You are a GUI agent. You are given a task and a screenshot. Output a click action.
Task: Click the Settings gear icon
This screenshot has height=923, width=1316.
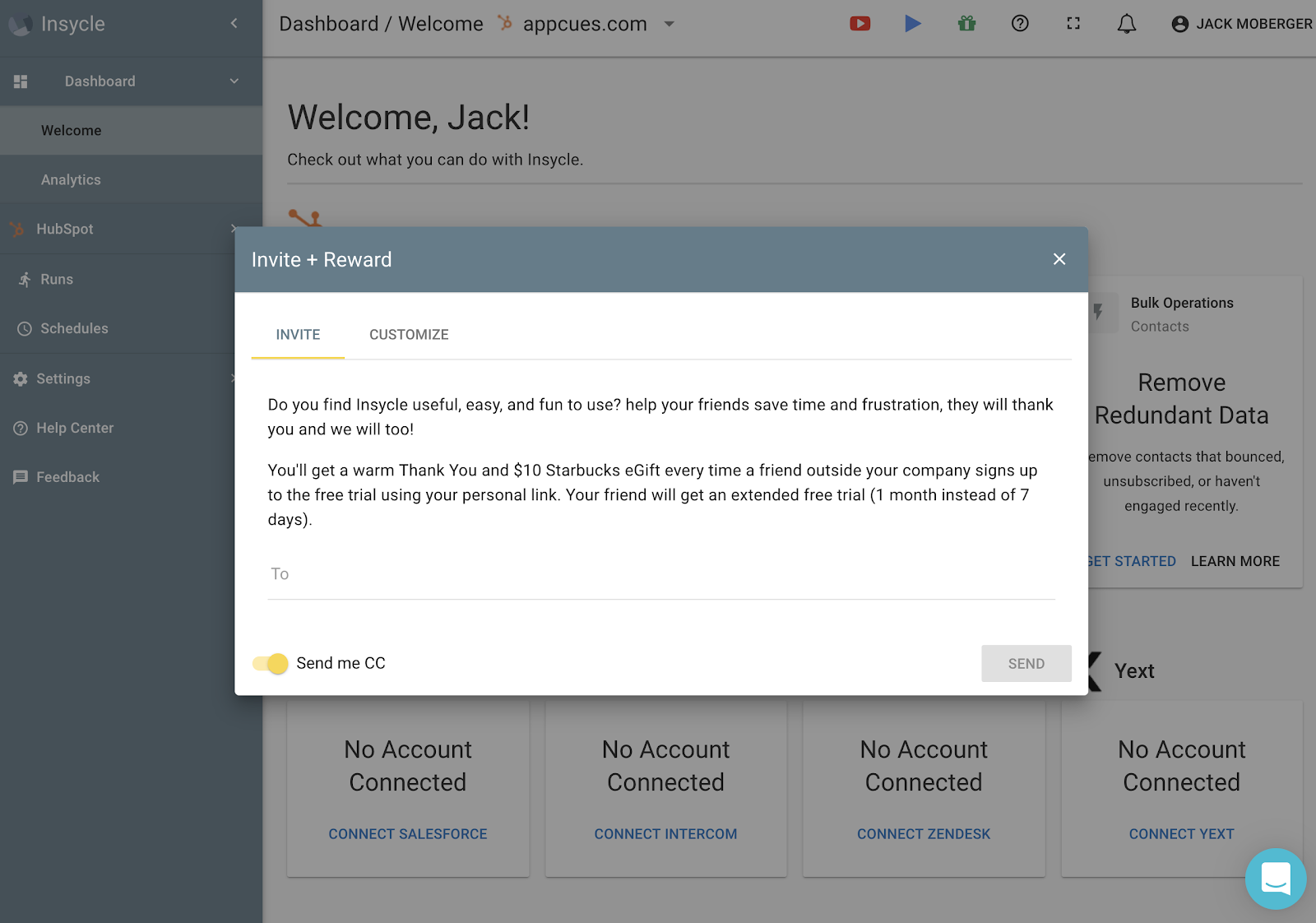(x=21, y=379)
